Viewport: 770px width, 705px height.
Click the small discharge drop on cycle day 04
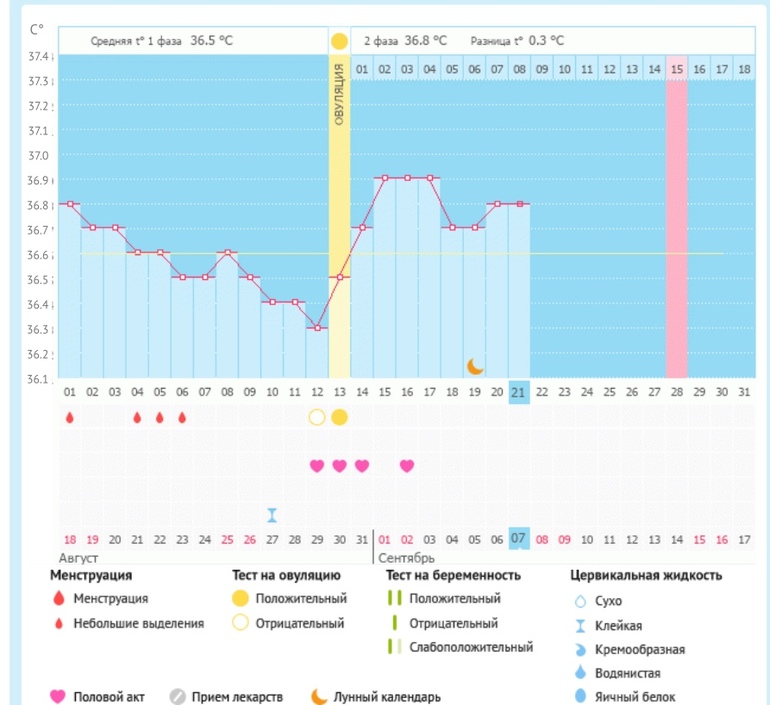point(137,417)
